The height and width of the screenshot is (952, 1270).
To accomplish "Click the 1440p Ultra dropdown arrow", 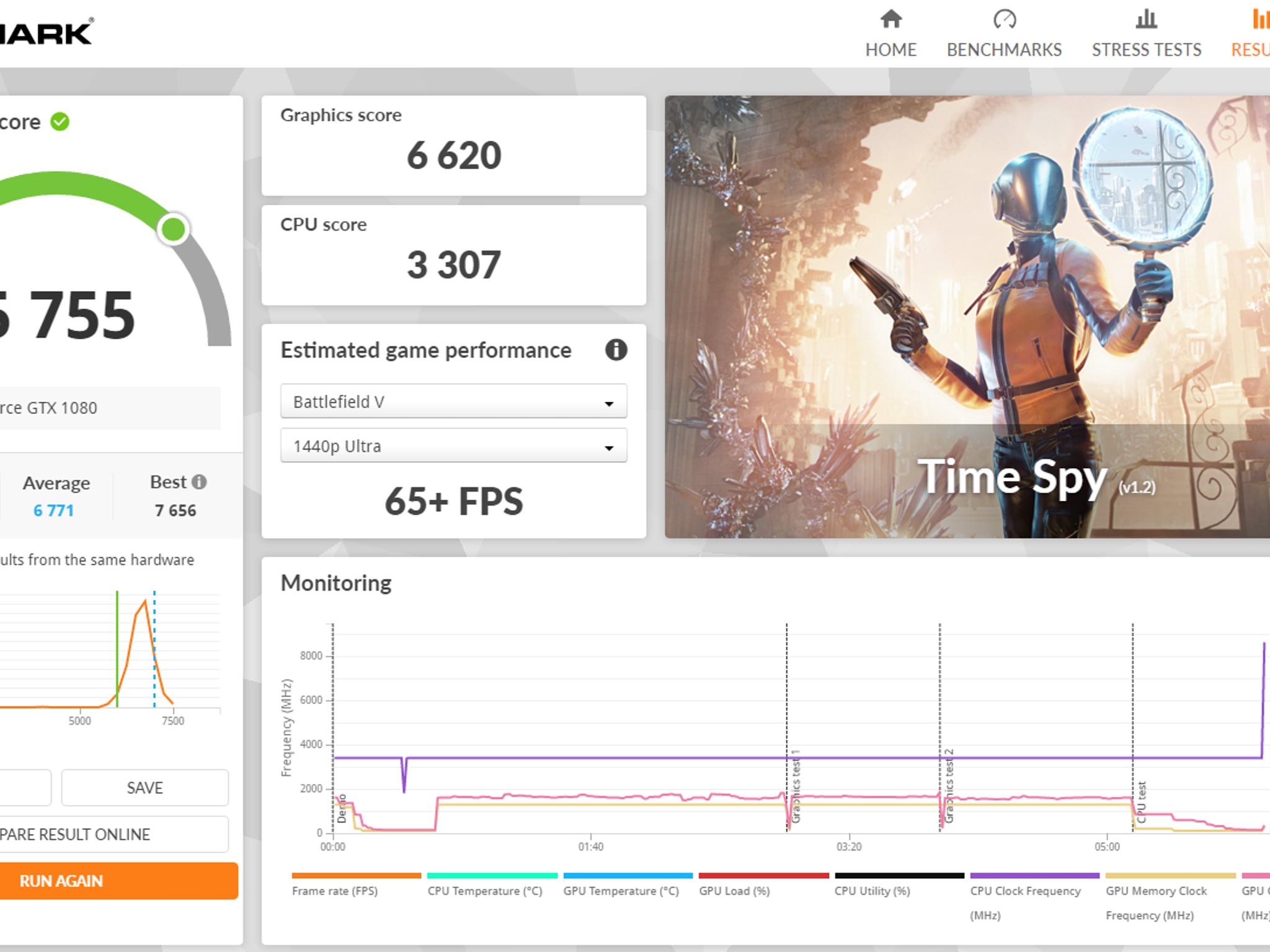I will 609,447.
